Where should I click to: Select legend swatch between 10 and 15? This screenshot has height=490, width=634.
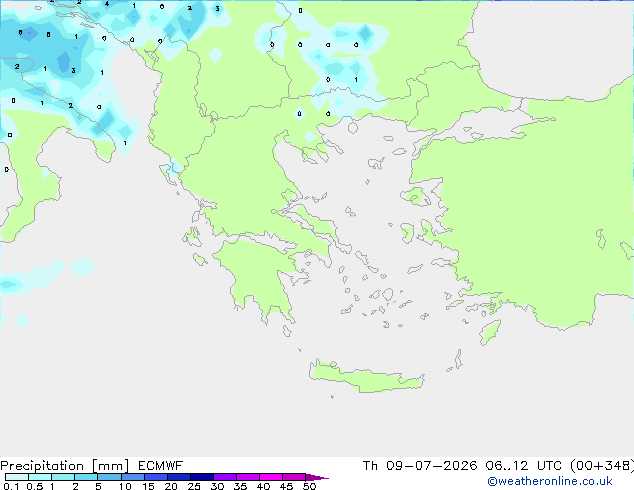pos(132,477)
